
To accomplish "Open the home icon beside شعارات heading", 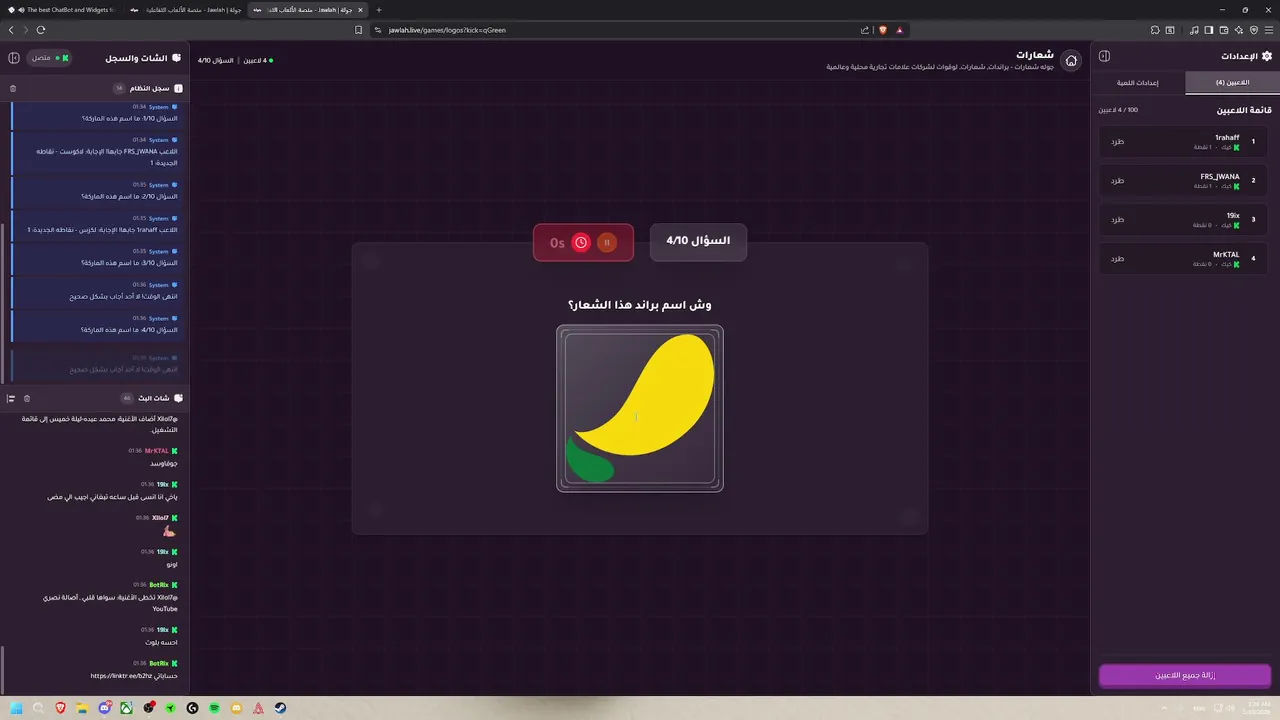I will (x=1071, y=61).
